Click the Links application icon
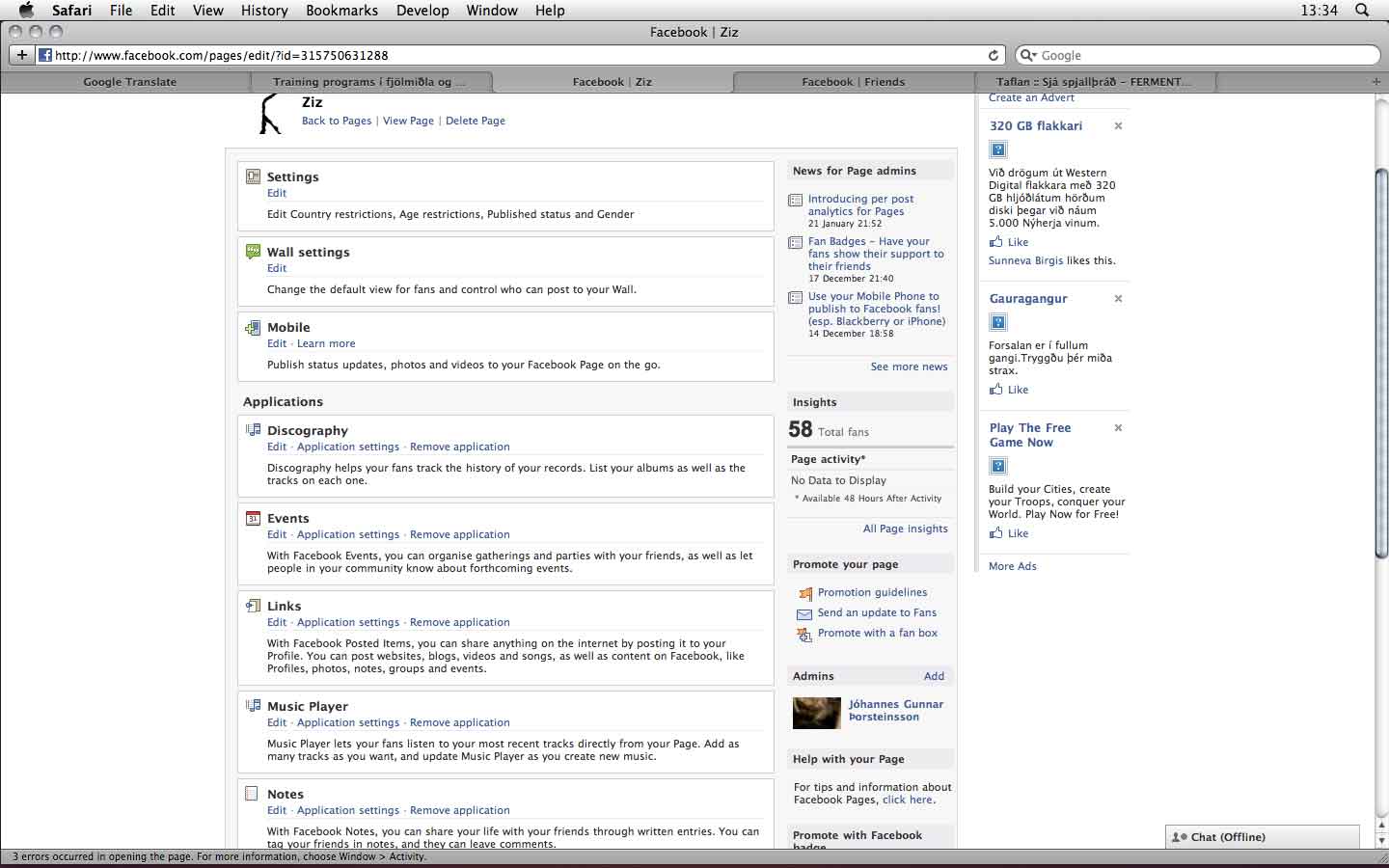This screenshot has height=868, width=1389. [253, 606]
